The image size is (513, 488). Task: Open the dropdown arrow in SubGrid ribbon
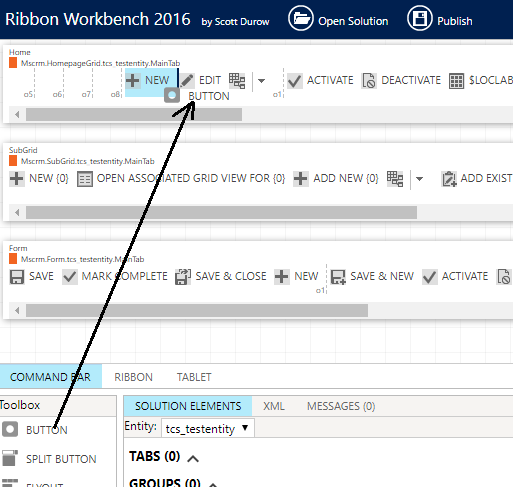(419, 179)
